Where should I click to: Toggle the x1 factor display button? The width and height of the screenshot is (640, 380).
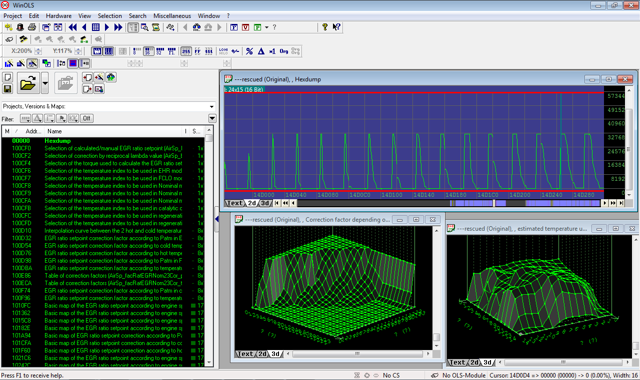pyautogui.click(x=272, y=51)
